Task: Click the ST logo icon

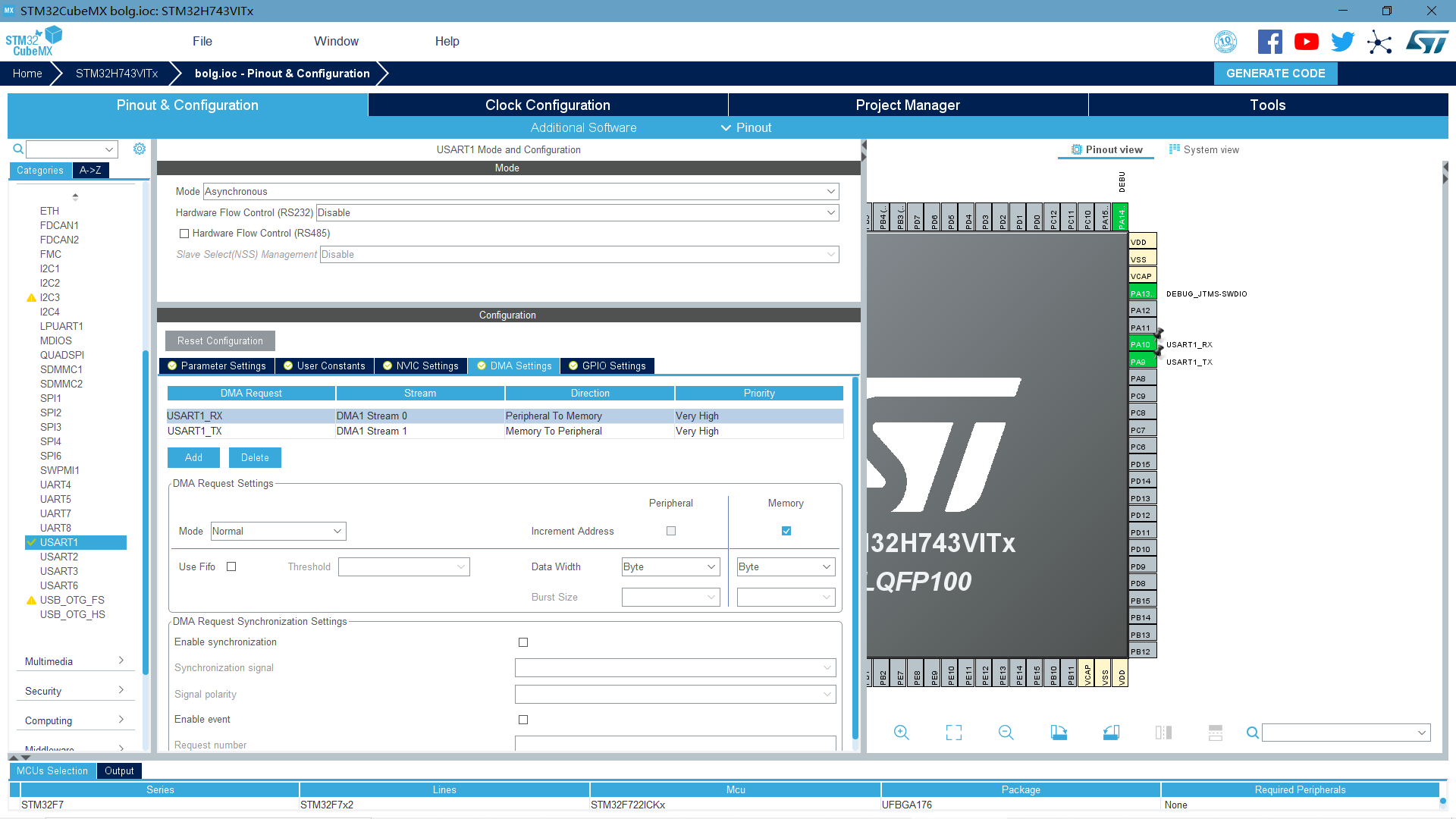Action: [1427, 42]
